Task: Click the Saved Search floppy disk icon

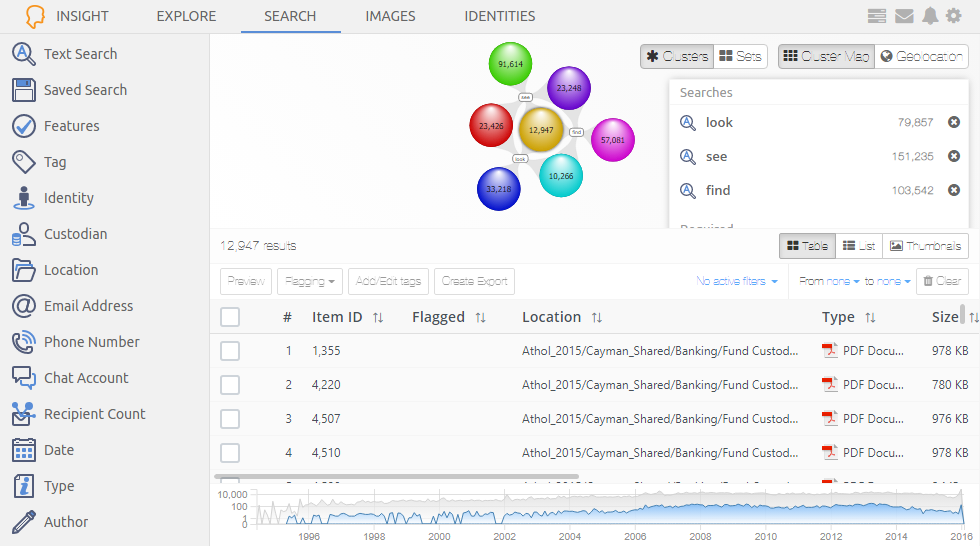Action: (x=24, y=90)
